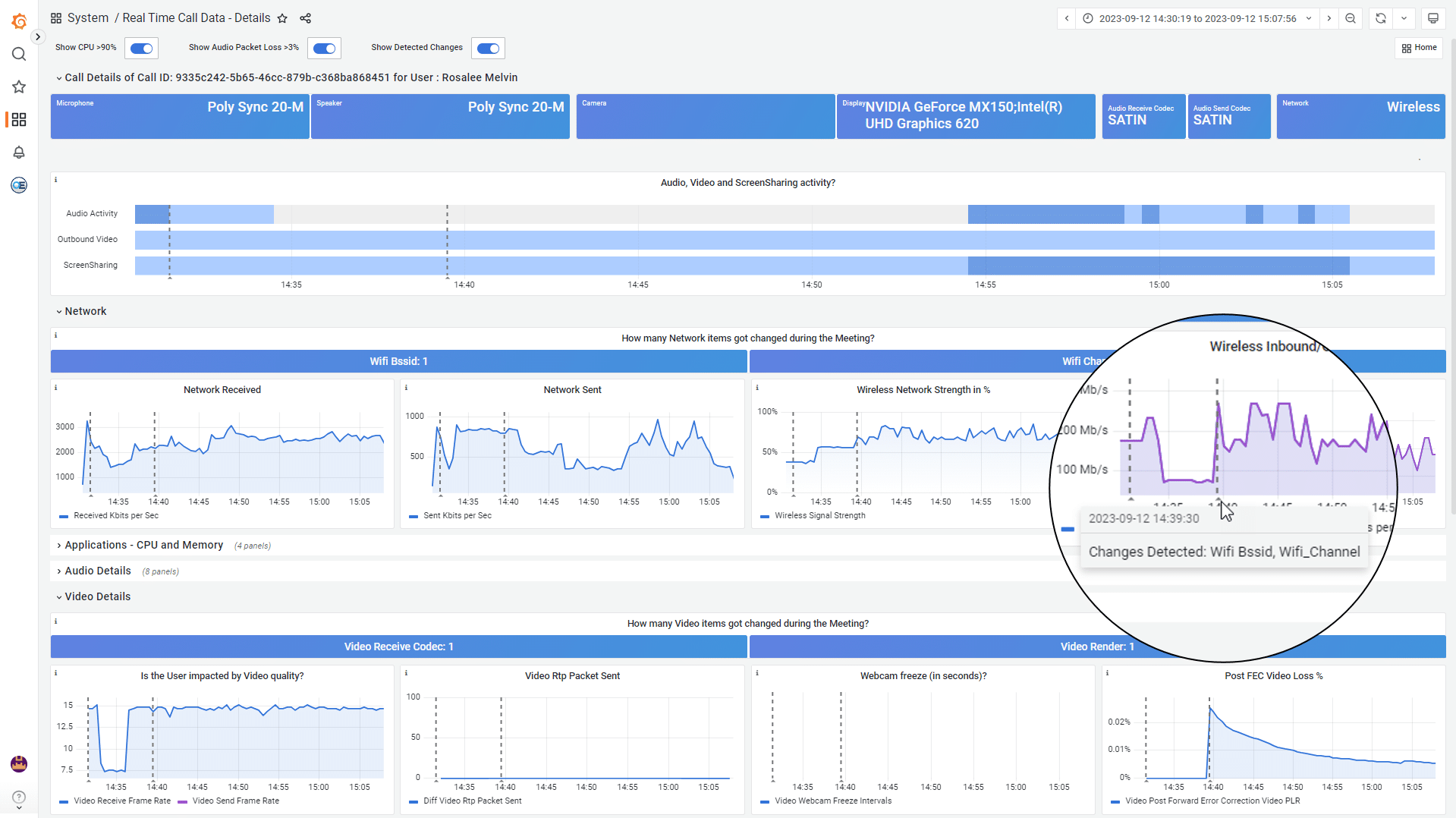Open the System folder breadcrumb

coord(87,18)
